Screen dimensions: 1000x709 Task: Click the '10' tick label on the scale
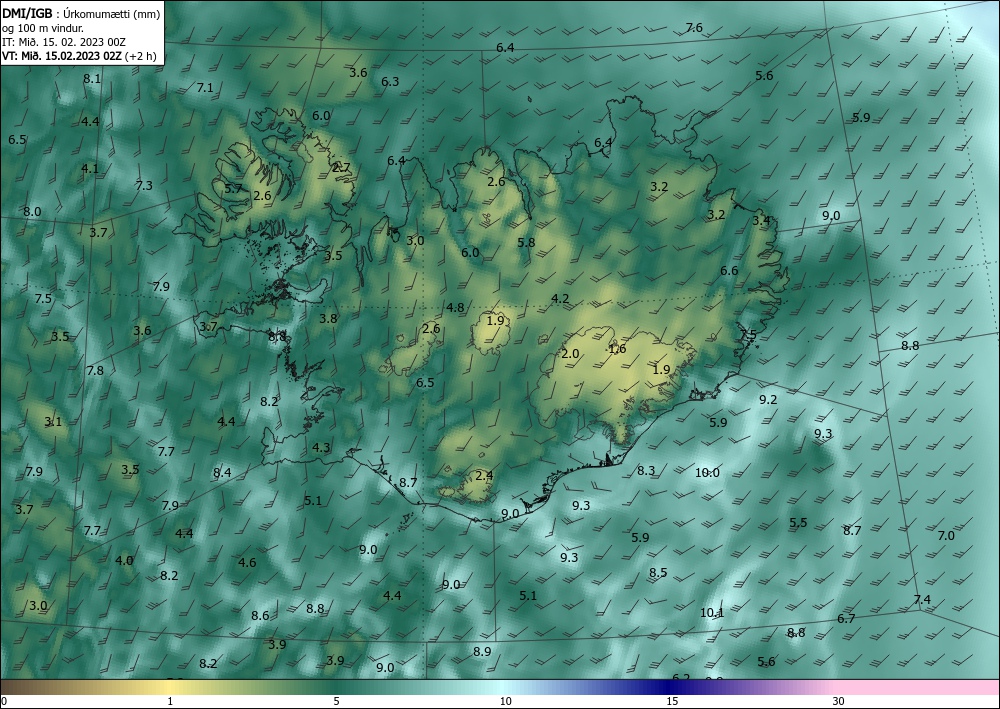tap(506, 701)
